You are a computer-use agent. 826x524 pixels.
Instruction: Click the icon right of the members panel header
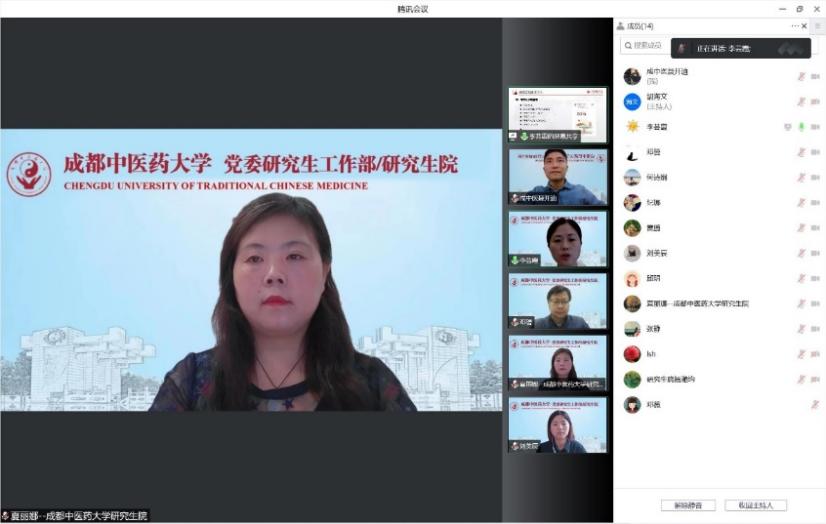click(x=818, y=26)
